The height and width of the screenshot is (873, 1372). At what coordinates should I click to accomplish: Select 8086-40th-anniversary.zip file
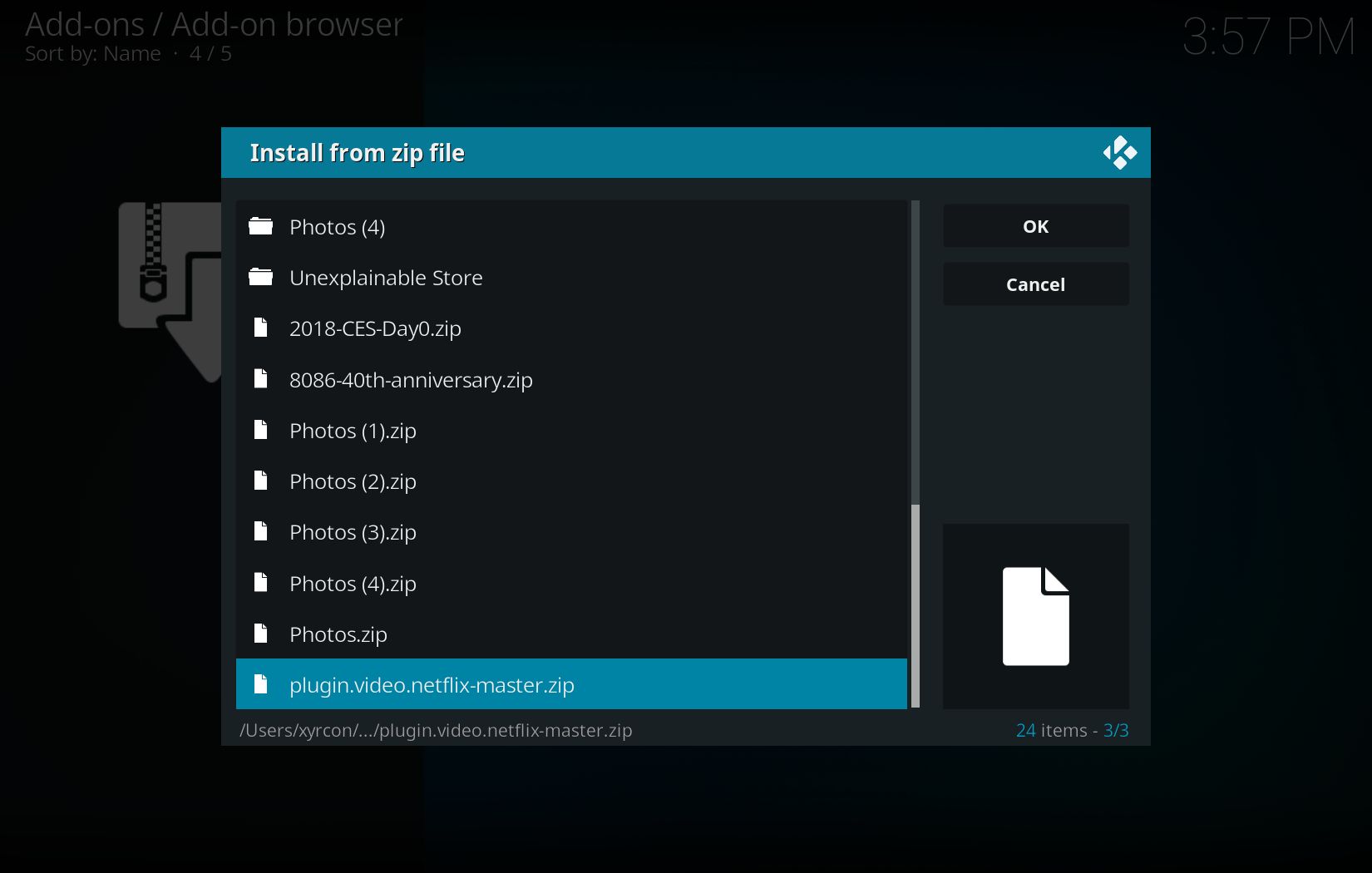pos(571,379)
